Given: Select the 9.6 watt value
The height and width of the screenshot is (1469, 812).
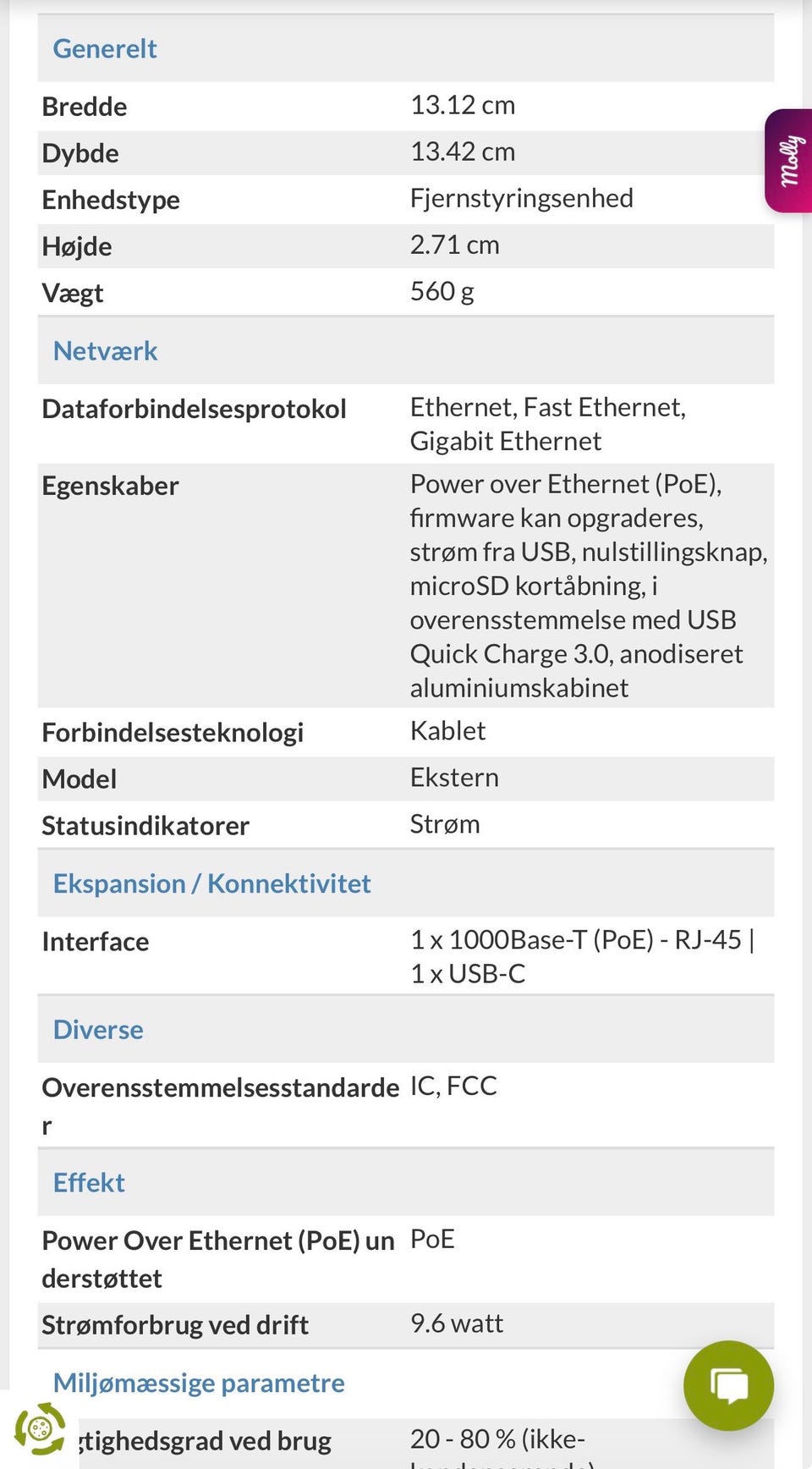Looking at the screenshot, I should pos(457,1323).
